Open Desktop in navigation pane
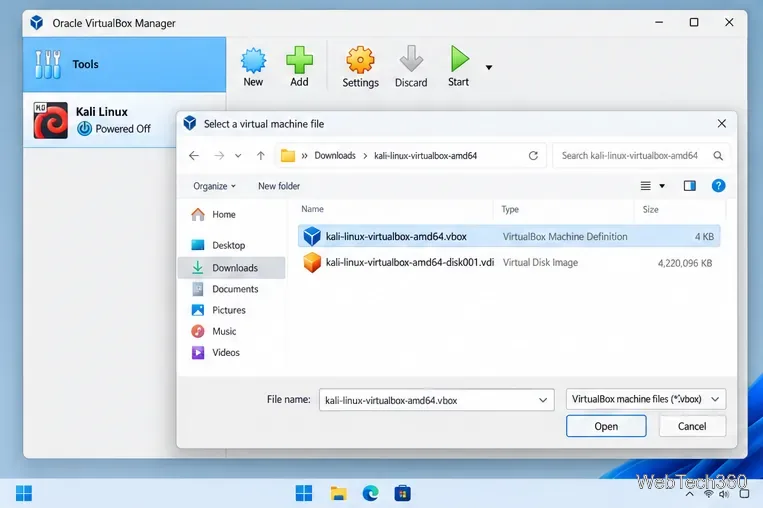This screenshot has width=763, height=508. [x=232, y=245]
